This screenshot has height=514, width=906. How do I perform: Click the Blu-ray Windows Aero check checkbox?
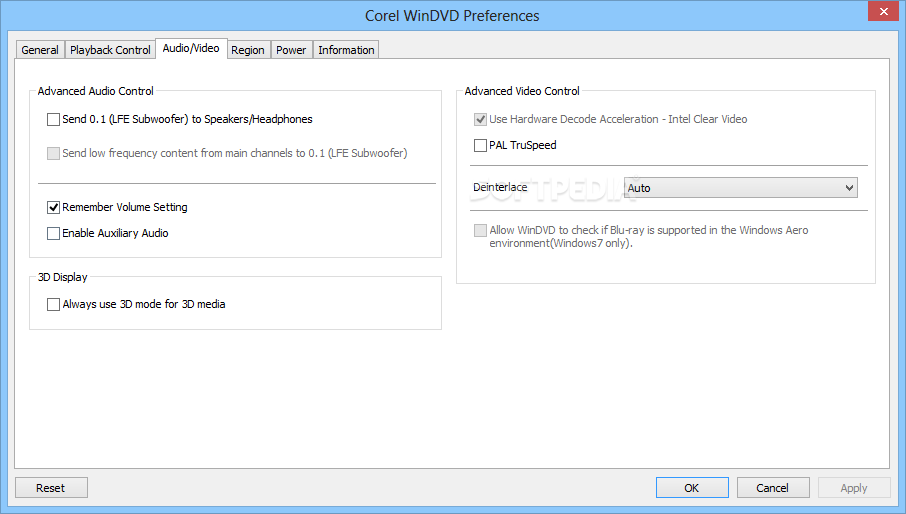[481, 231]
